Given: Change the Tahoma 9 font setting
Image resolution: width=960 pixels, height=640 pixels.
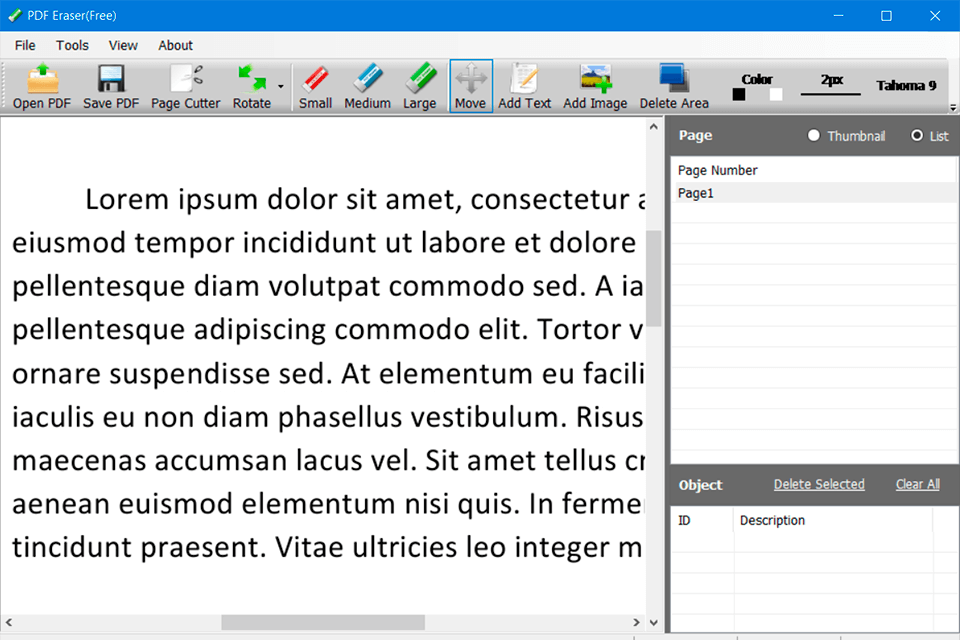Looking at the screenshot, I should 905,85.
